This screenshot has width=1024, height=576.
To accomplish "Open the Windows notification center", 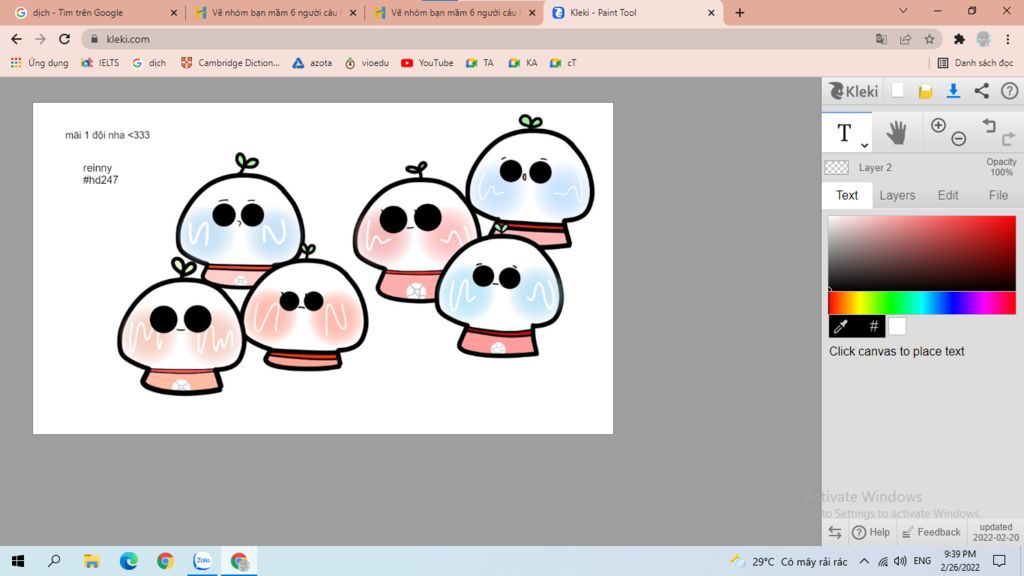I will point(999,561).
